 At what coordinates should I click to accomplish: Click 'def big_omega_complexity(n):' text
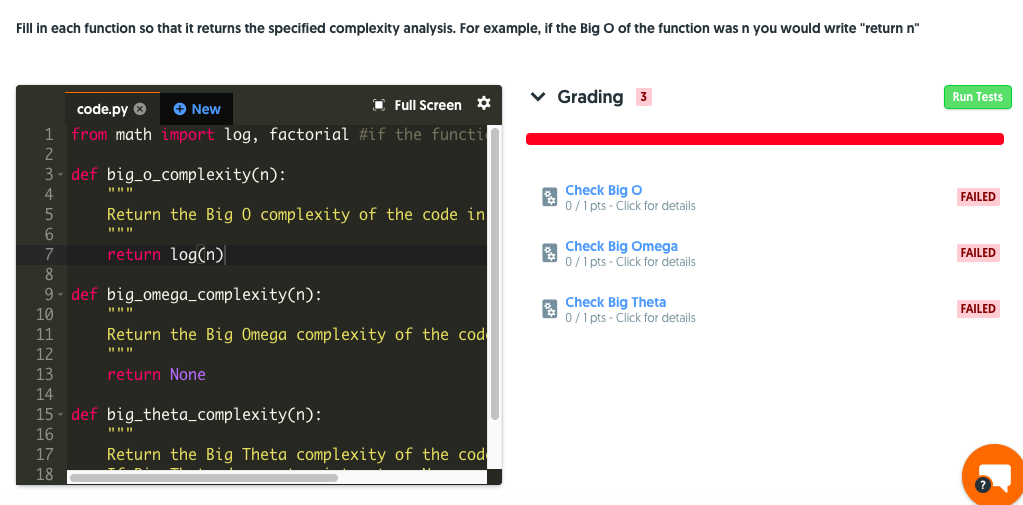[196, 294]
